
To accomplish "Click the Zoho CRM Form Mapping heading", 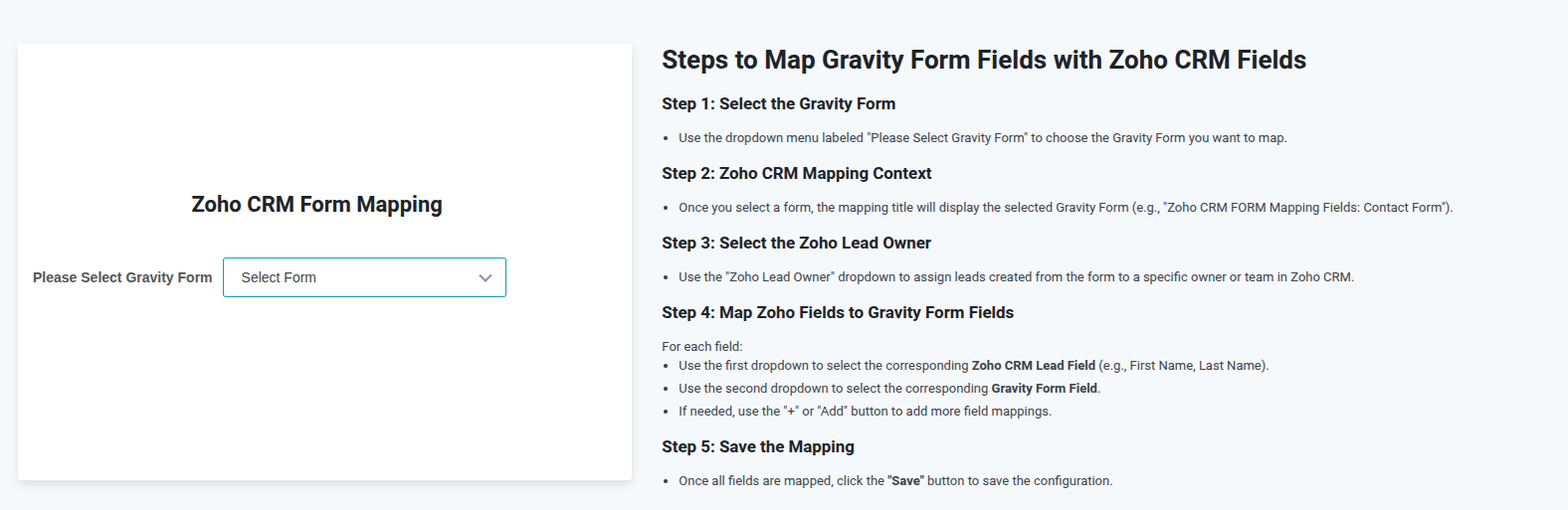I will (x=316, y=205).
